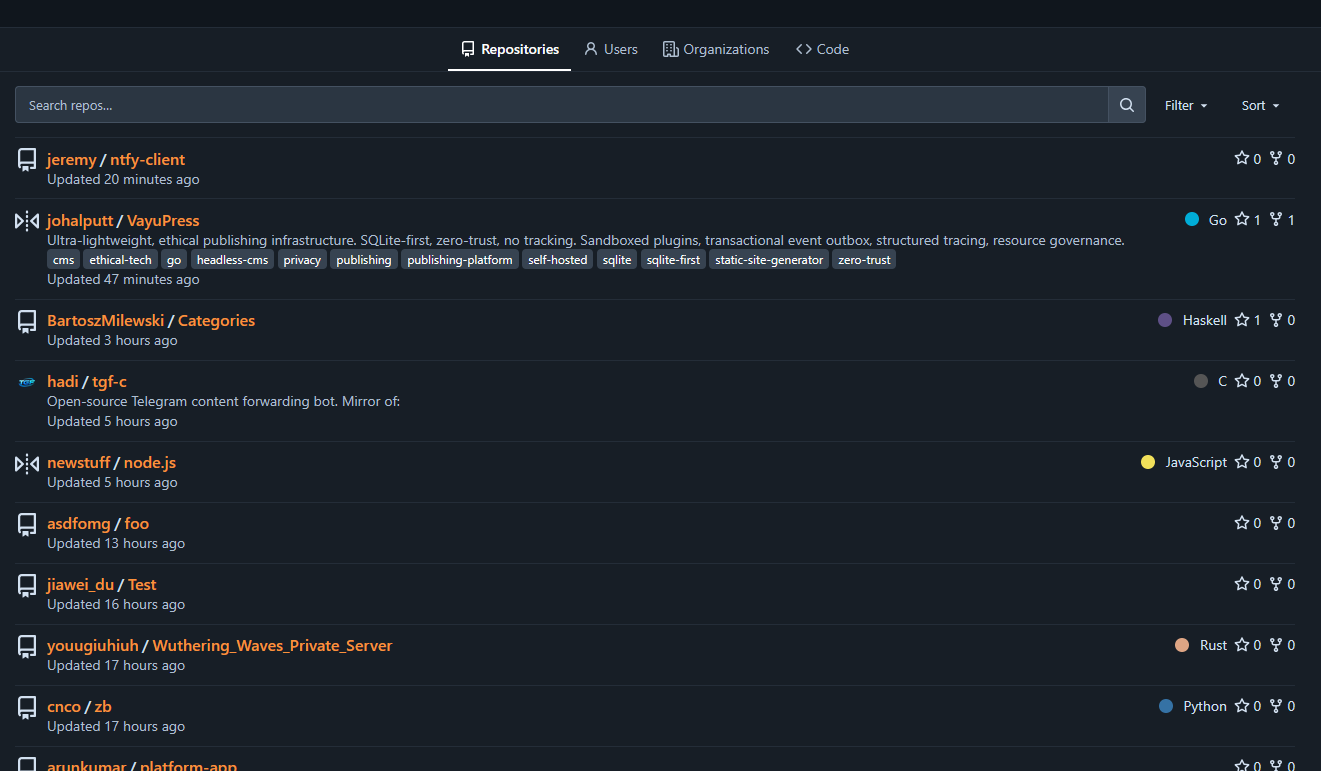This screenshot has width=1321, height=771.
Task: Select the cms topic tag
Action: (x=64, y=260)
